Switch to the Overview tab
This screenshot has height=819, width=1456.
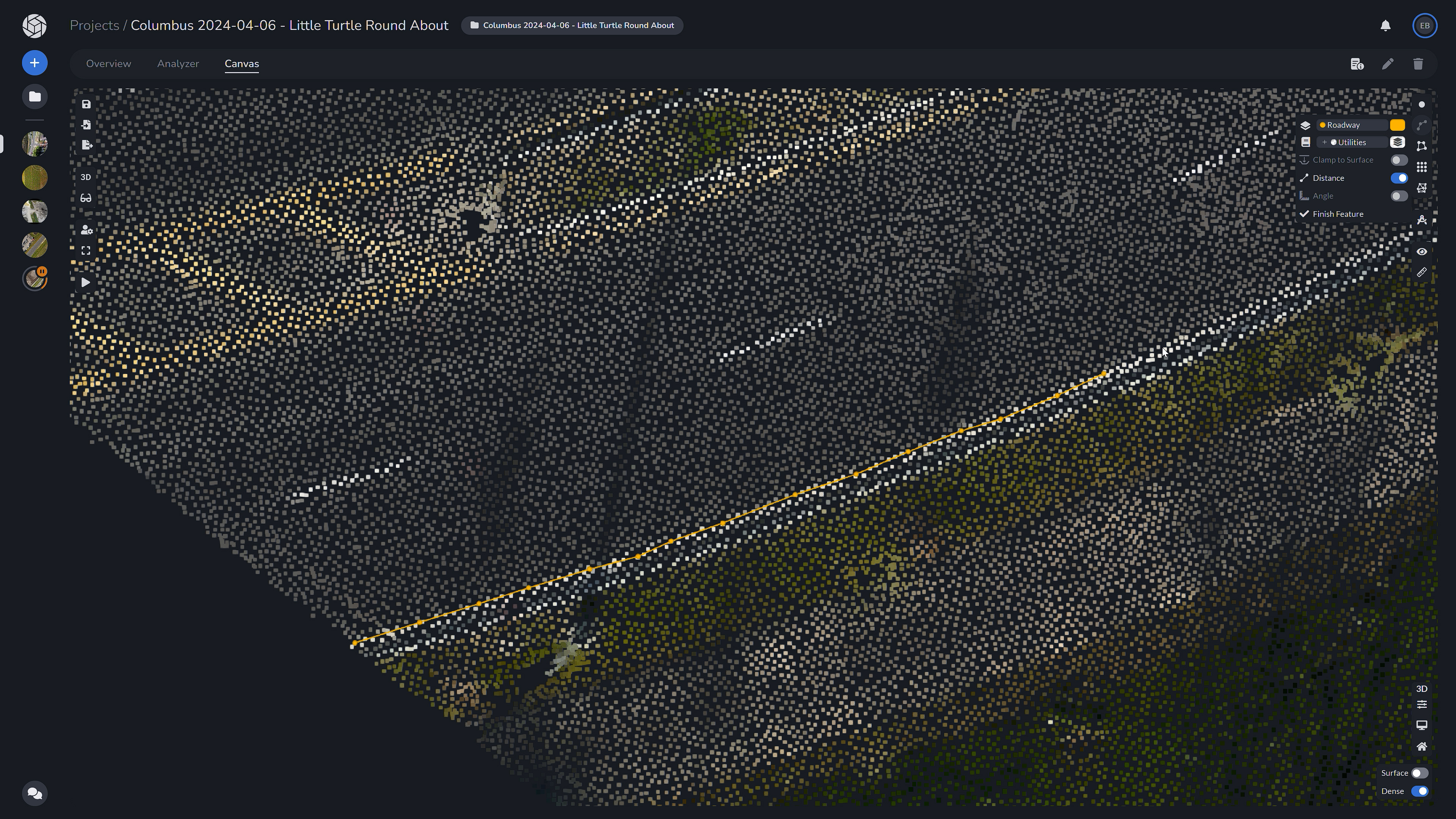108,63
